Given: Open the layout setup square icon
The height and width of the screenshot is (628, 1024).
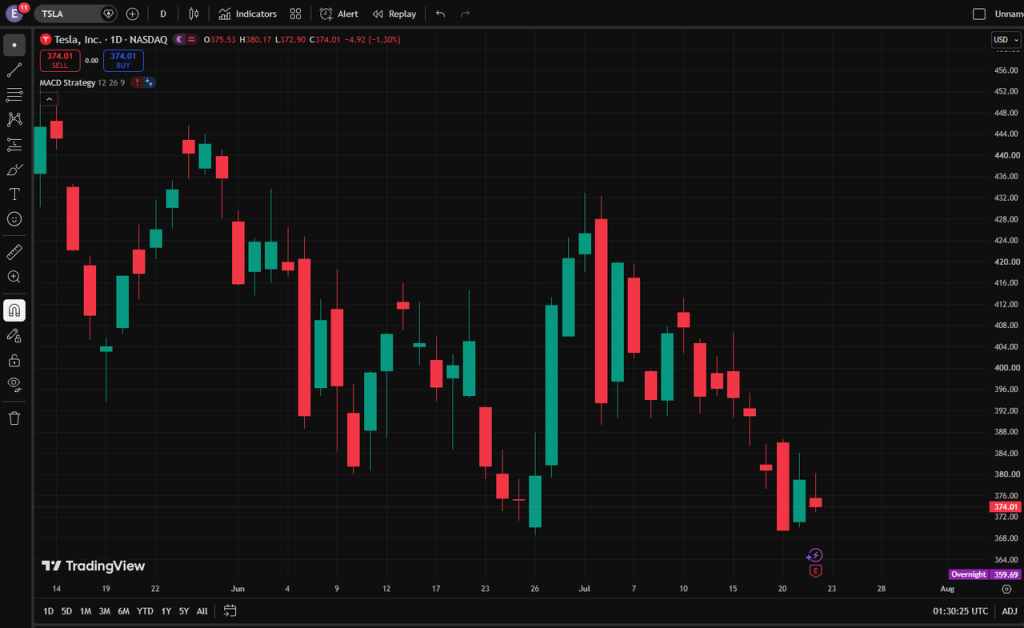Looking at the screenshot, I should 979,14.
